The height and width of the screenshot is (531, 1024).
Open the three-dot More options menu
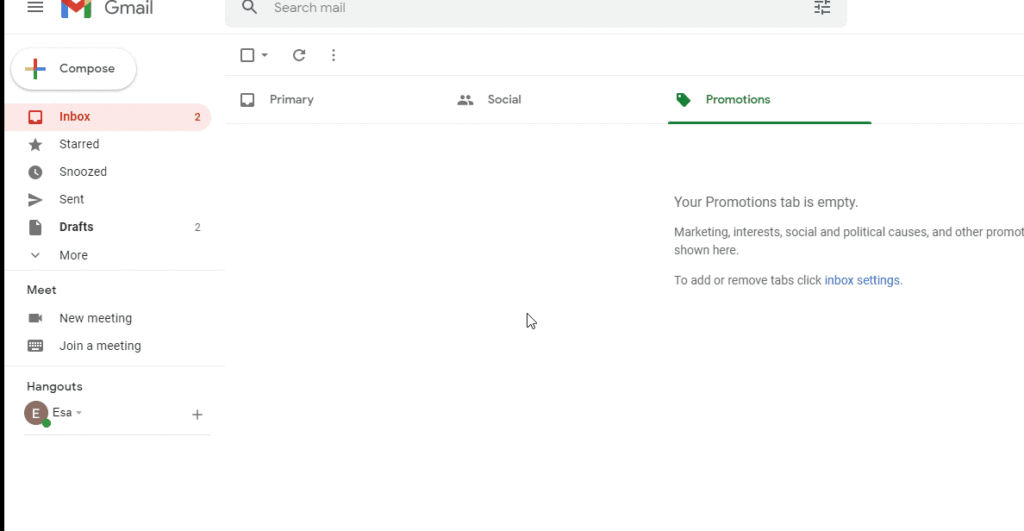tap(334, 56)
